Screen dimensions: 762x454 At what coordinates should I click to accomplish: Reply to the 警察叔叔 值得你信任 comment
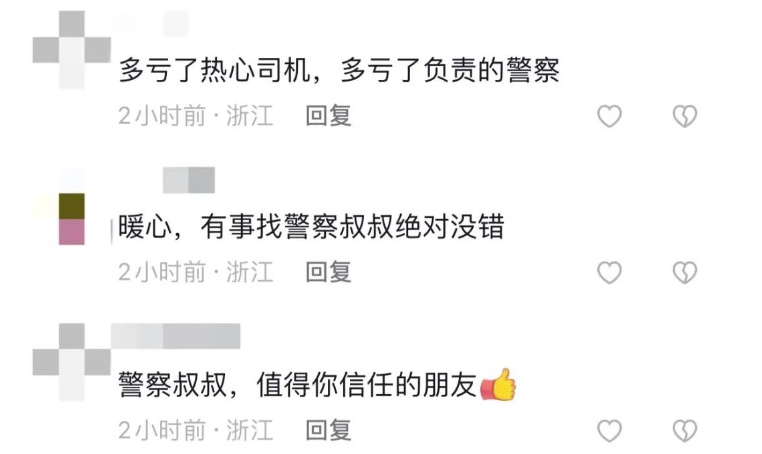(x=329, y=431)
